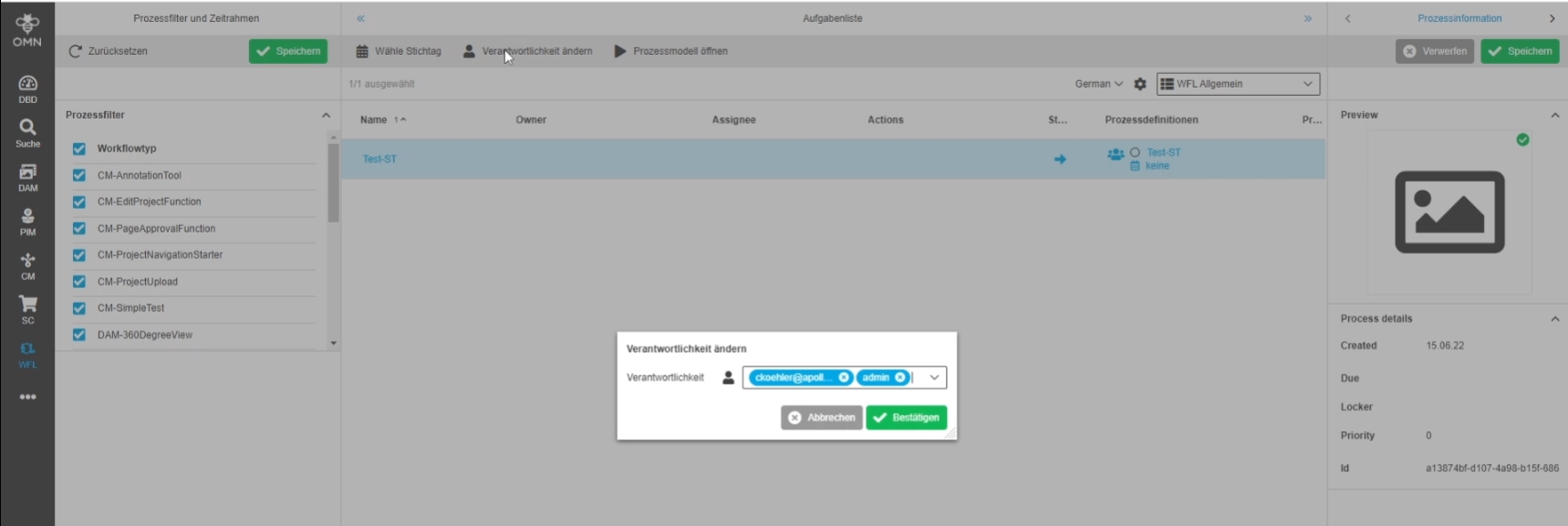The width and height of the screenshot is (1568, 526).
Task: Click the Prozessdefinitionen column header
Action: click(1151, 119)
